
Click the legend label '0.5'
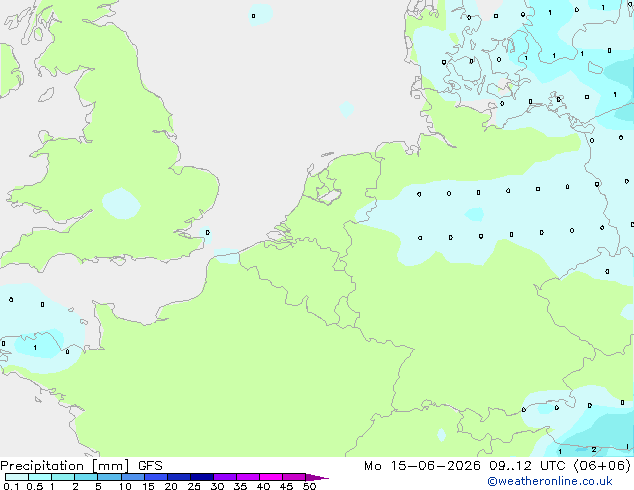coord(35,486)
